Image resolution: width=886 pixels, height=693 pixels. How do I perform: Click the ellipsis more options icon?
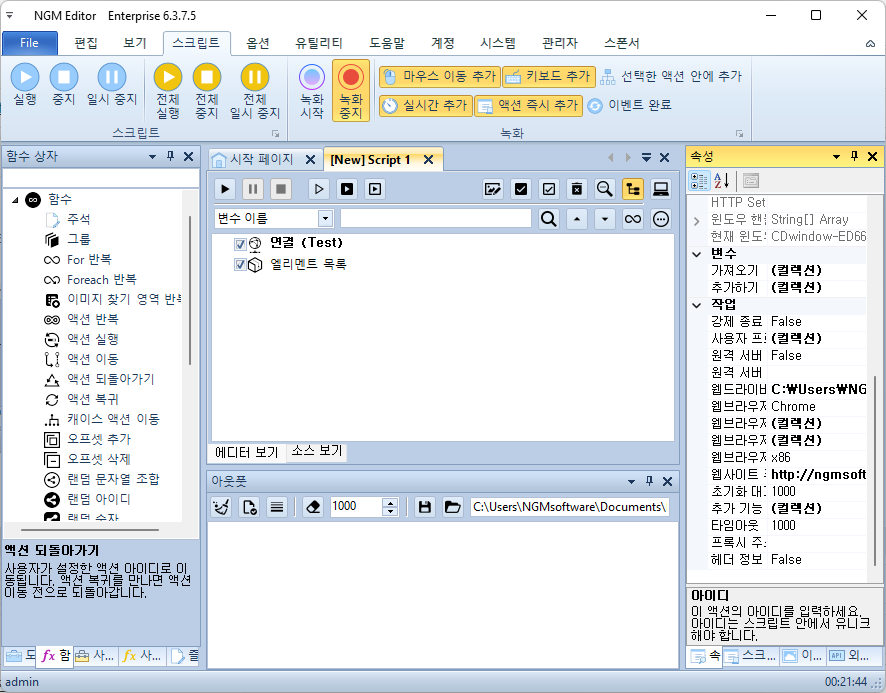pos(661,219)
